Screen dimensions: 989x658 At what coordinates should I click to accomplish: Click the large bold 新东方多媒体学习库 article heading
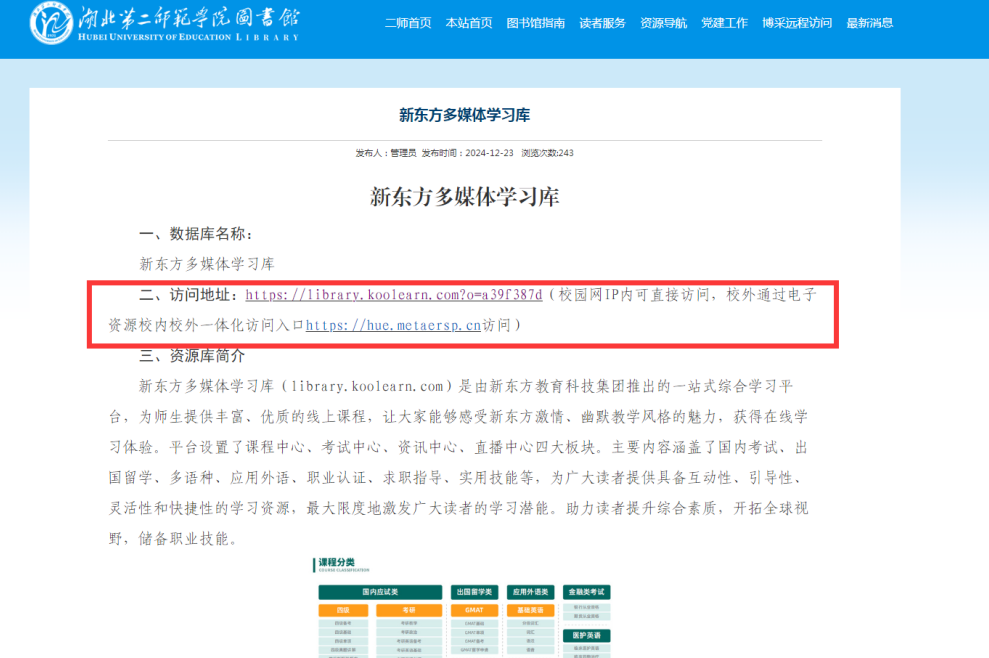[464, 196]
